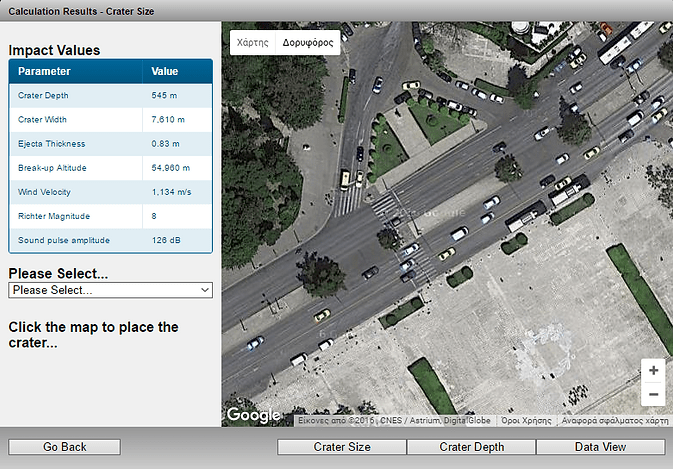Zoom out the map with minus icon

653,394
